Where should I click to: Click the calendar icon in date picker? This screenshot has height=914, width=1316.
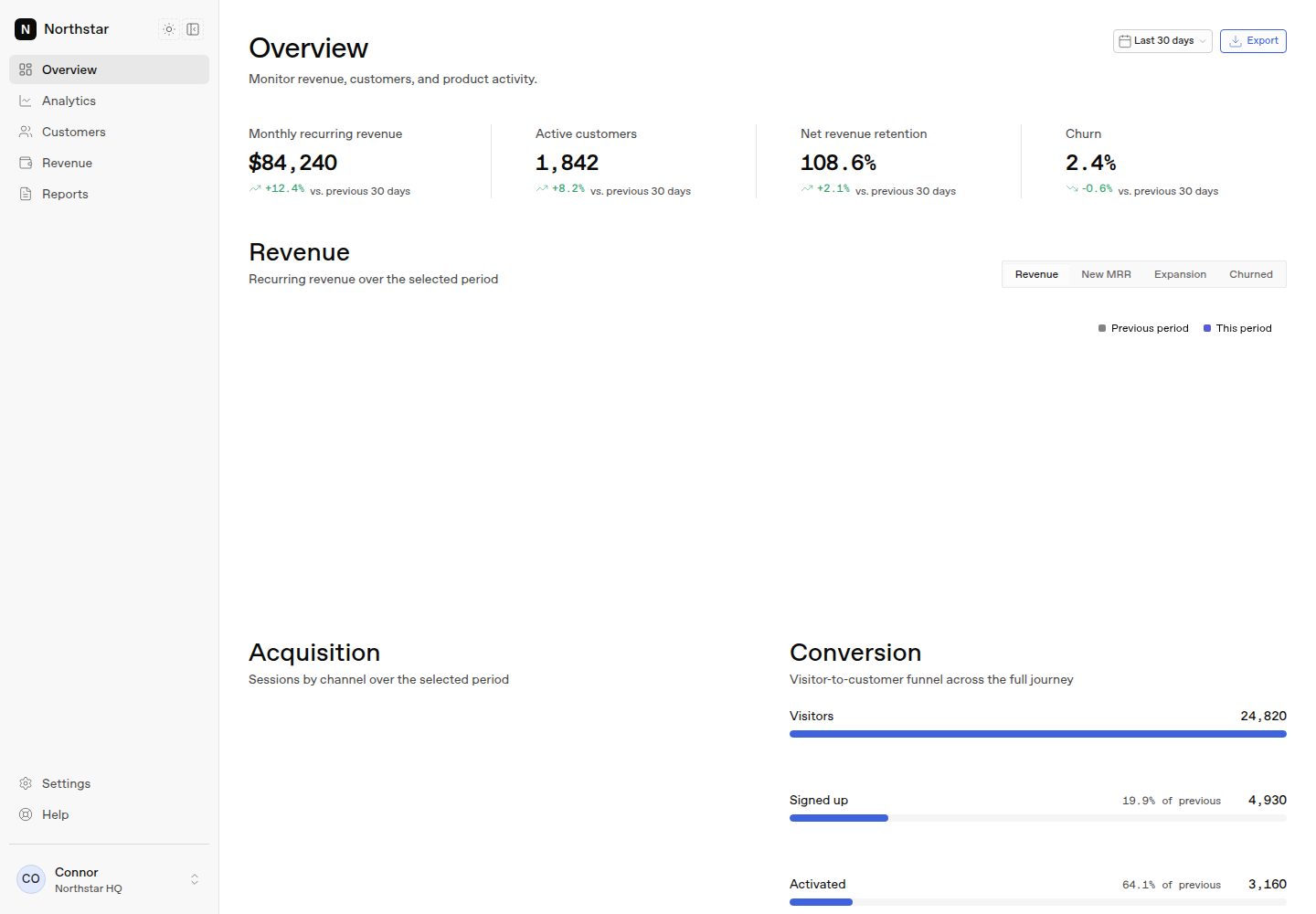(1125, 41)
